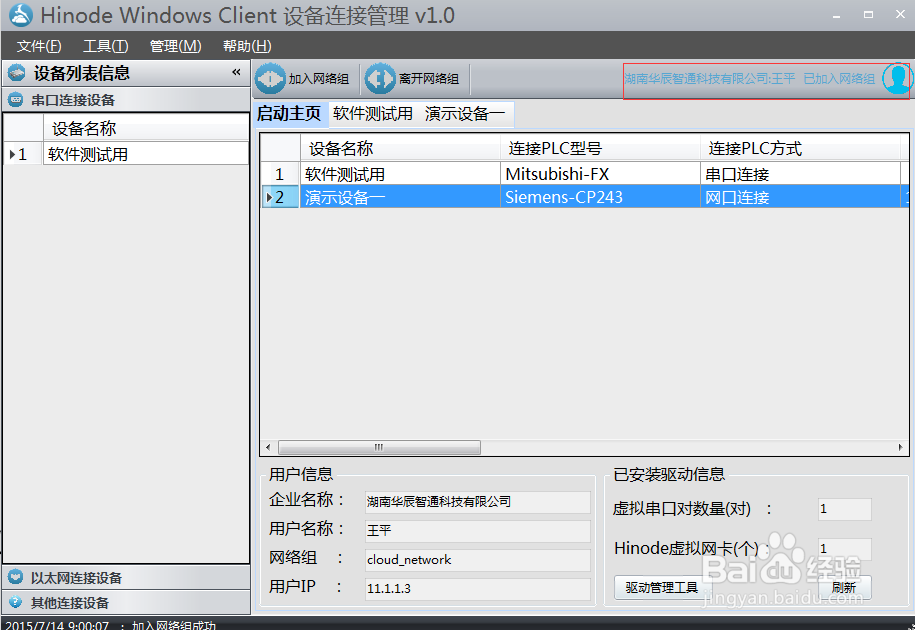Click row selector 2 in main table
This screenshot has width=915, height=630.
(280, 197)
